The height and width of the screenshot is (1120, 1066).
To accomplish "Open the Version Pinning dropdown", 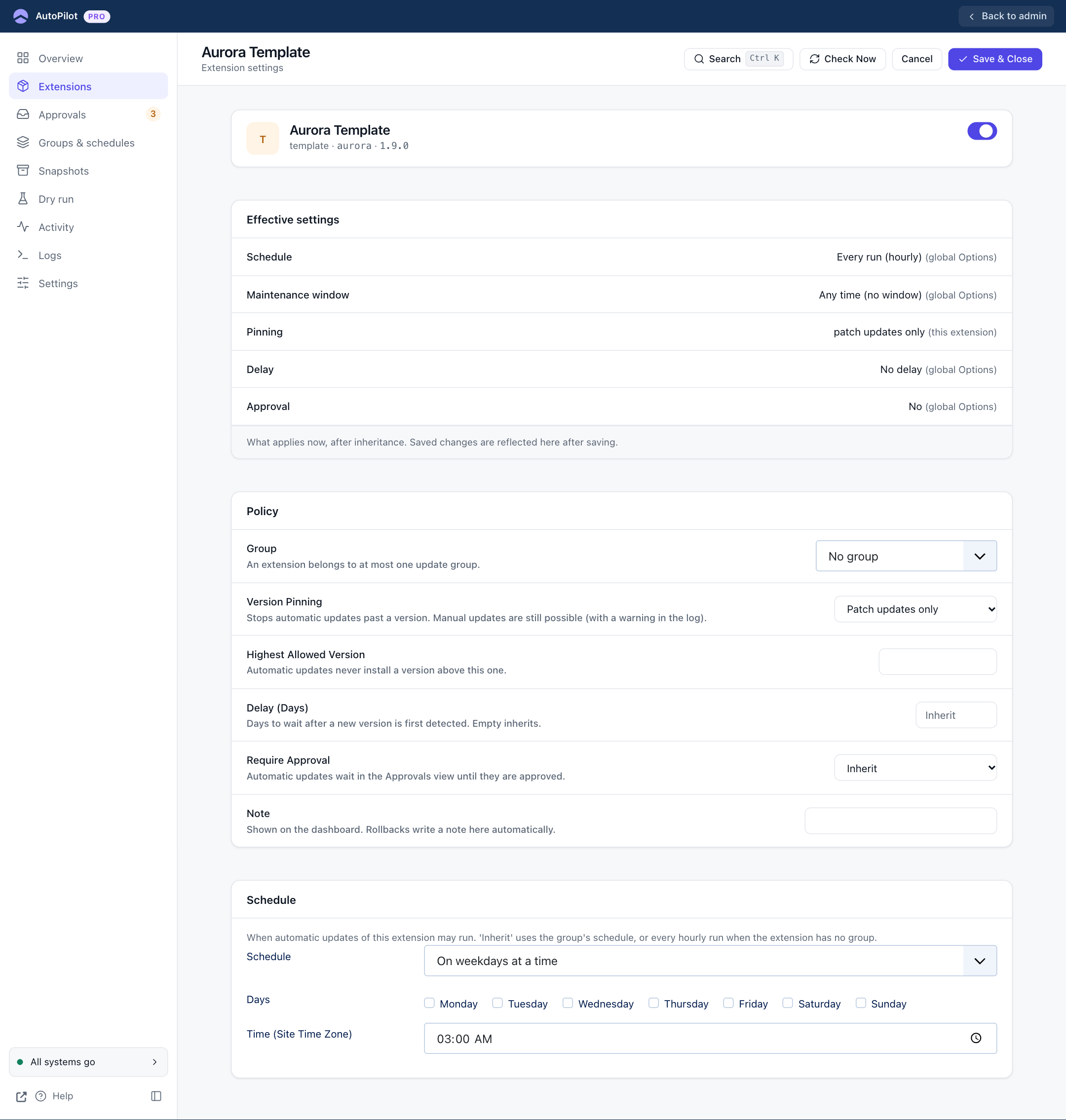I will click(915, 609).
